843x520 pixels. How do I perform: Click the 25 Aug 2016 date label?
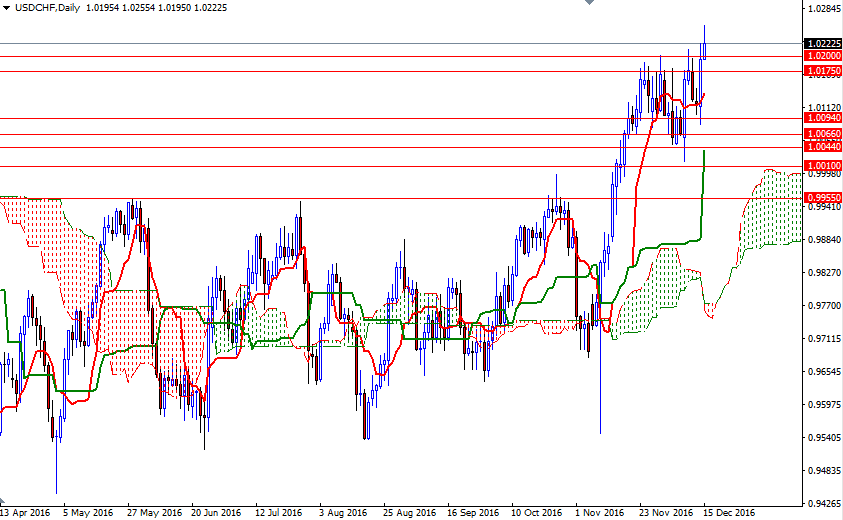(409, 512)
